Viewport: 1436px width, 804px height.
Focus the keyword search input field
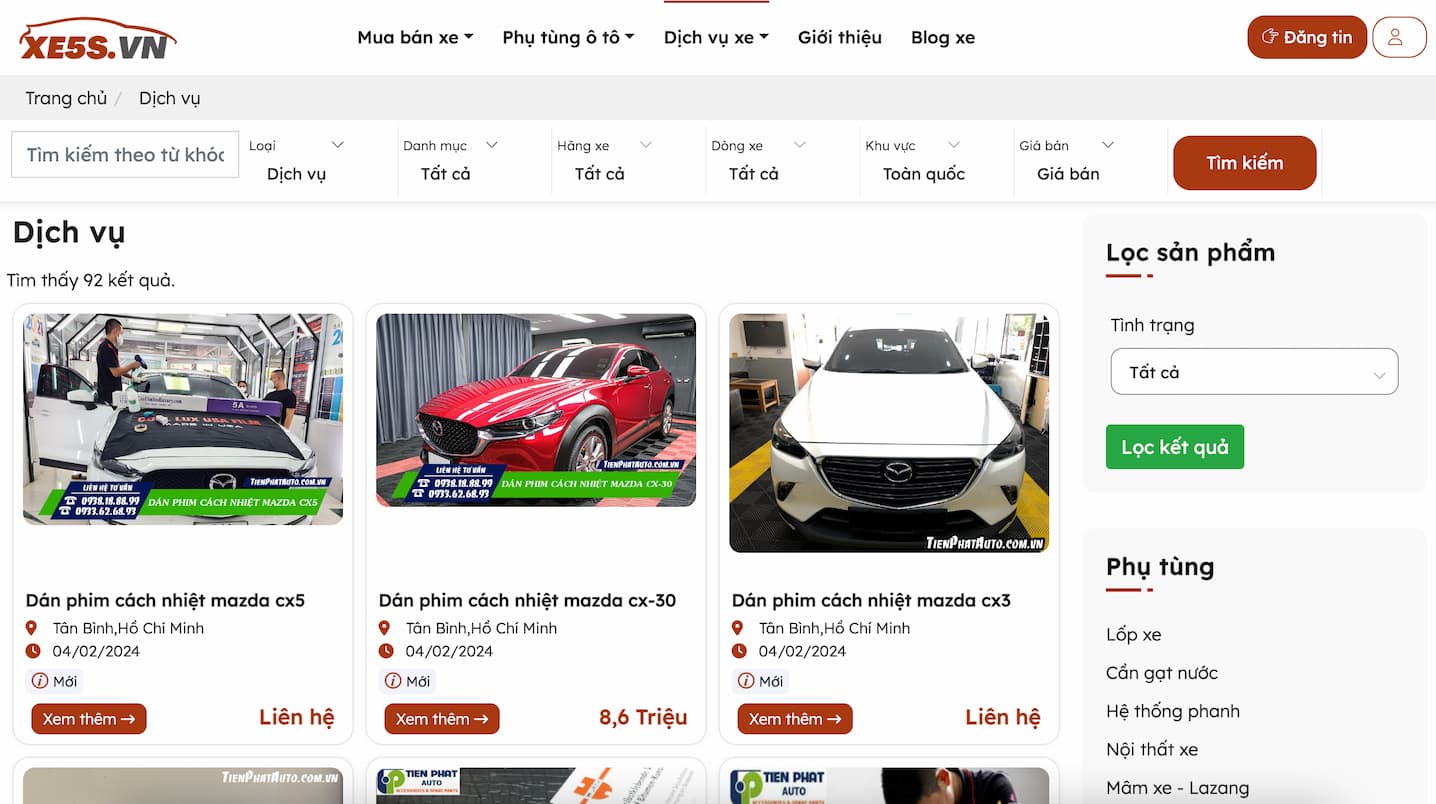click(x=125, y=155)
